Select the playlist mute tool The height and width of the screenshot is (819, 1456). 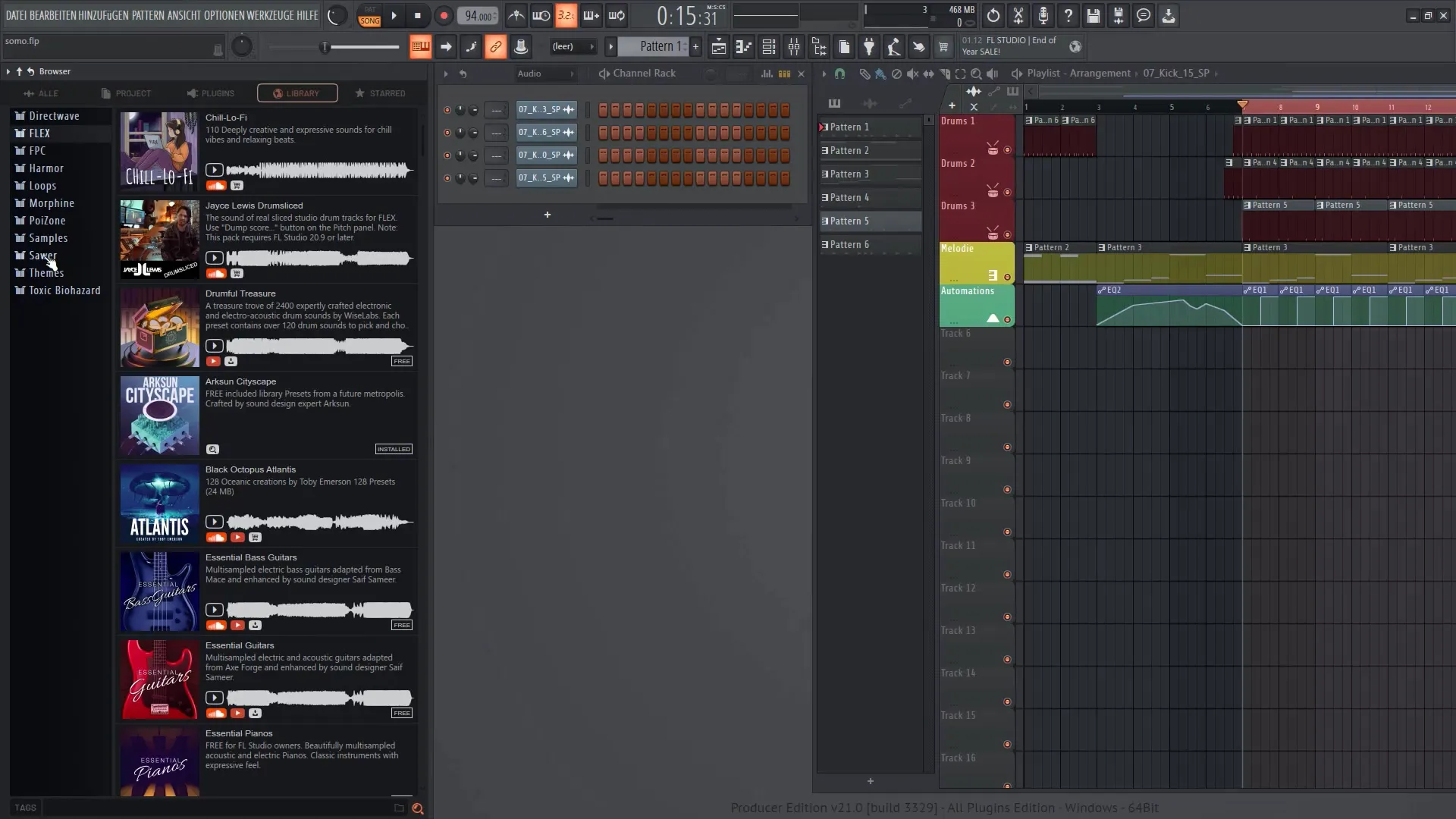coord(912,74)
